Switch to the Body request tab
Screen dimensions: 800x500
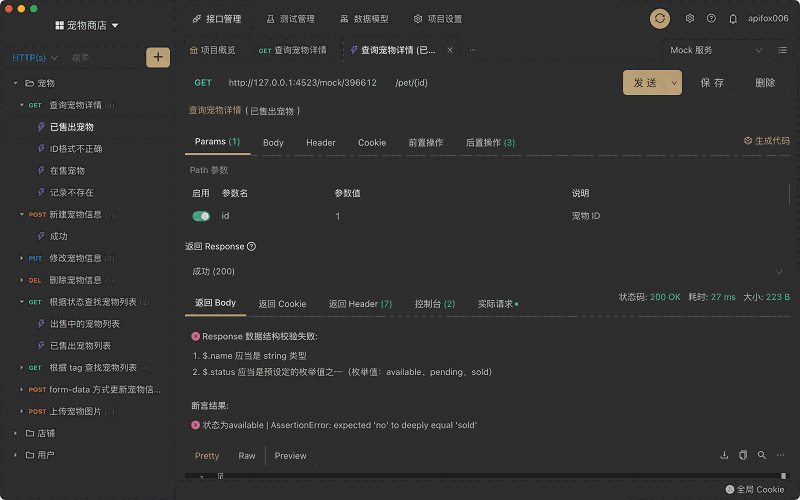pyautogui.click(x=273, y=143)
